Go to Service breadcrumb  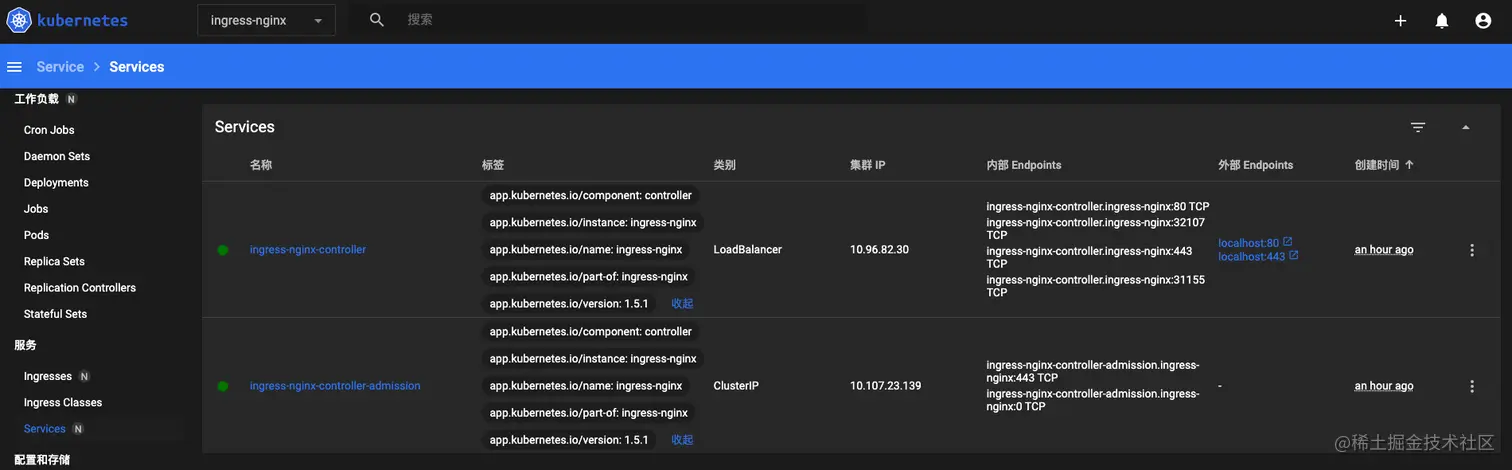[60, 67]
